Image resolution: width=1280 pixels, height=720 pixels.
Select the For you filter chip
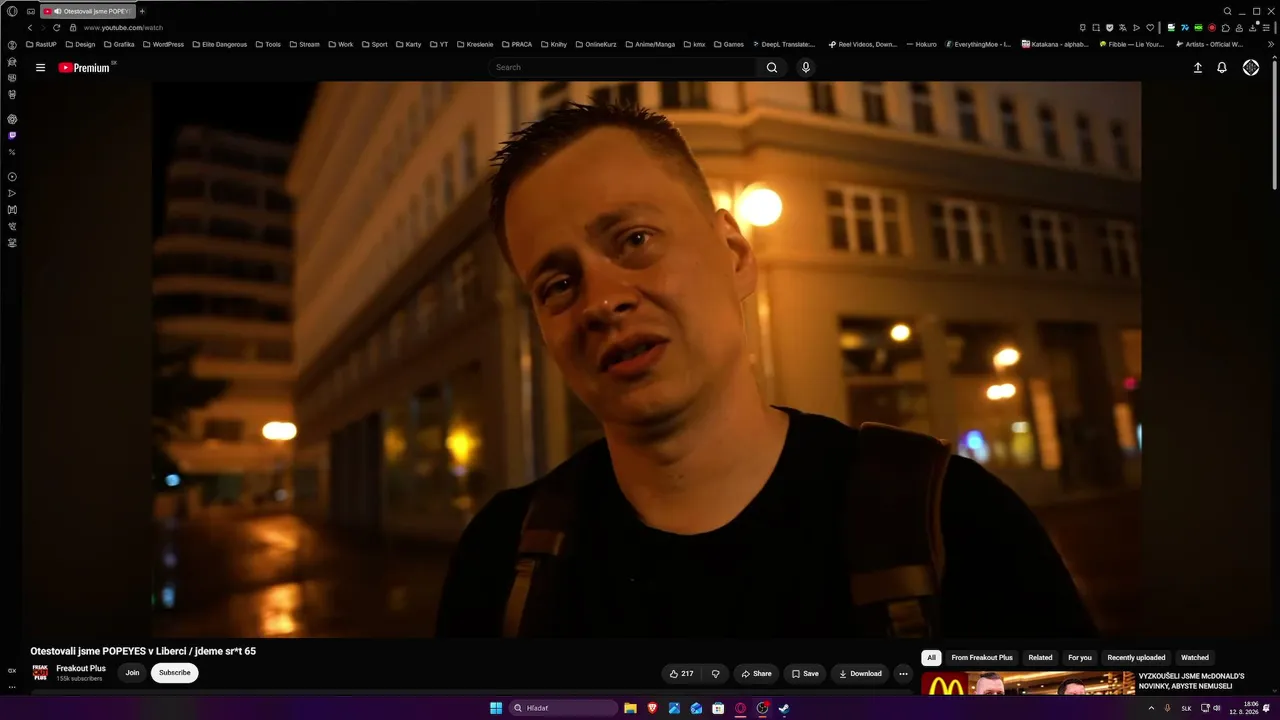point(1080,658)
